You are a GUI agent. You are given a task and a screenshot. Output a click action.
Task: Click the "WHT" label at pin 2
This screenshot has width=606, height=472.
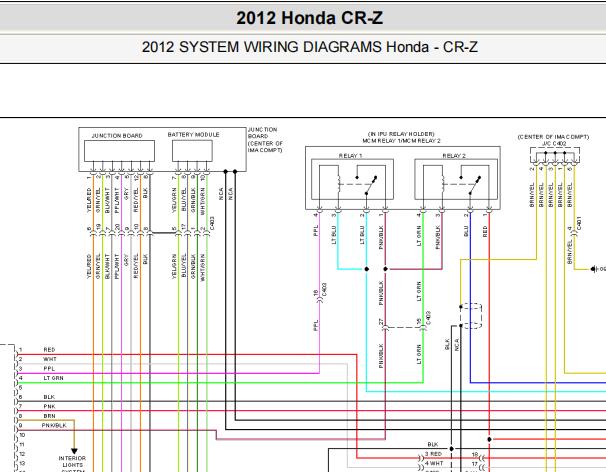tap(49, 359)
